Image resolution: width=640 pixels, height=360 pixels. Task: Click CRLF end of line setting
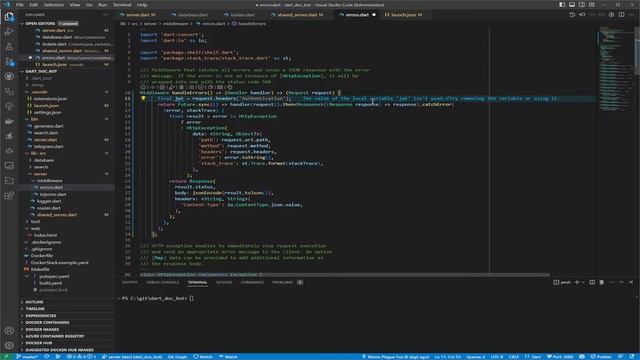click(x=513, y=357)
